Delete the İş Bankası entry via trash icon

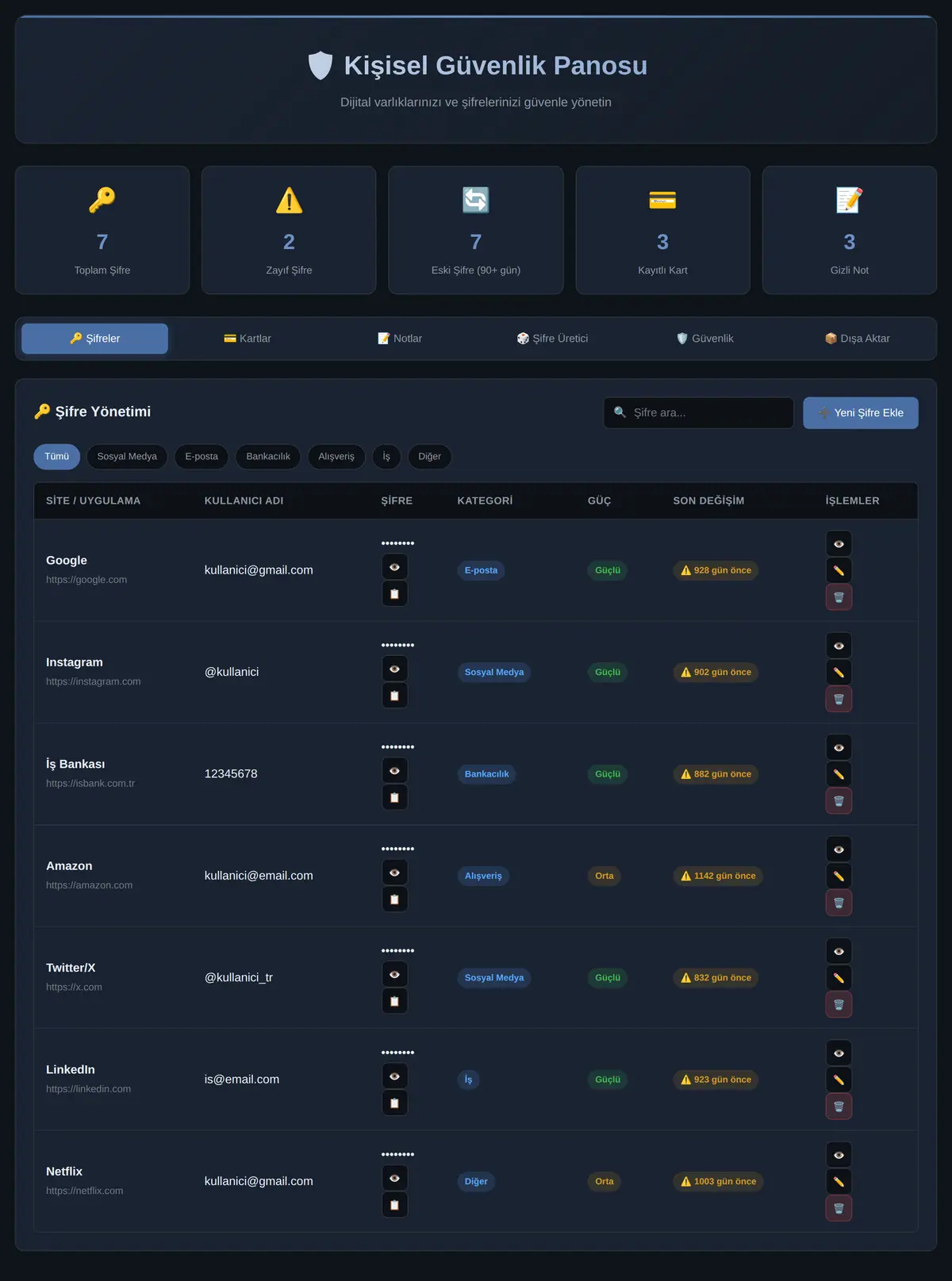(x=839, y=801)
